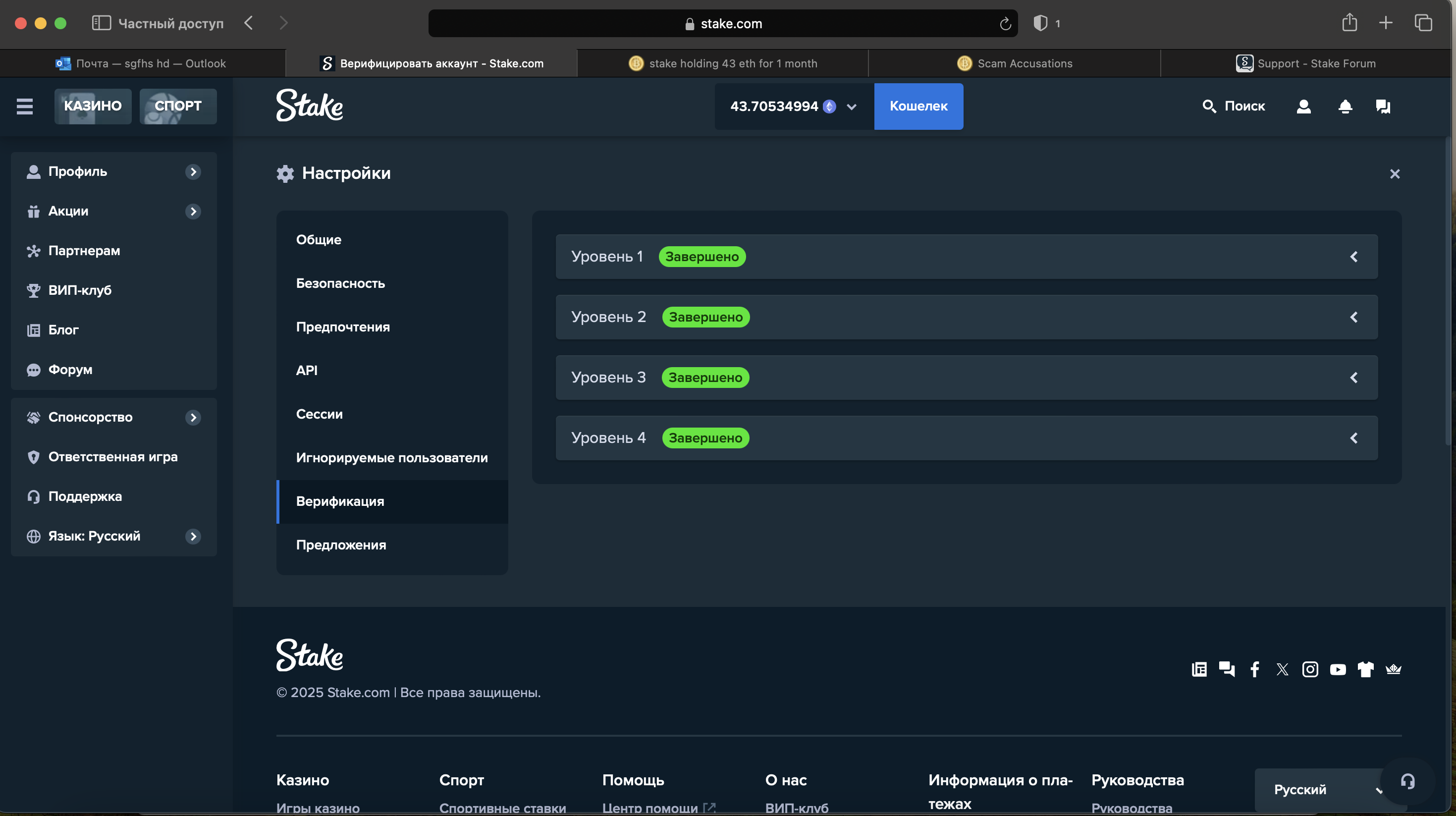Expand Уровень 1 verification section
Screen dimensions: 1456x816
point(967,257)
